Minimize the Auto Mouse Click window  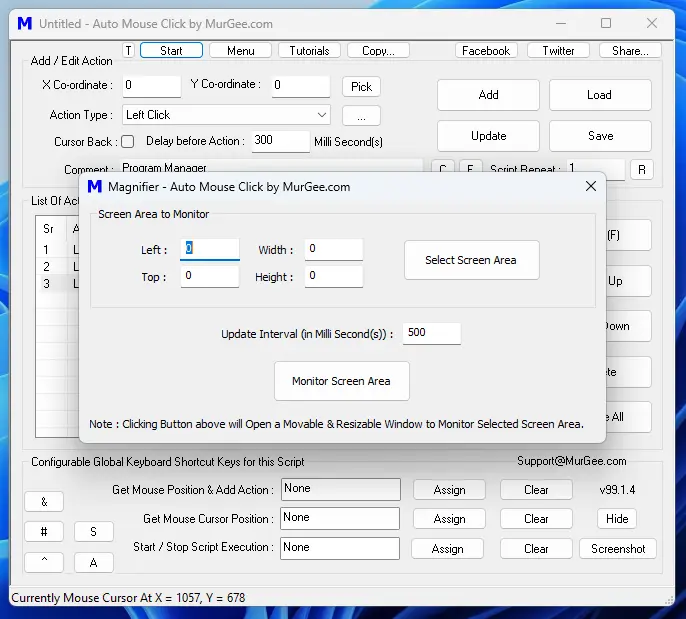[561, 23]
